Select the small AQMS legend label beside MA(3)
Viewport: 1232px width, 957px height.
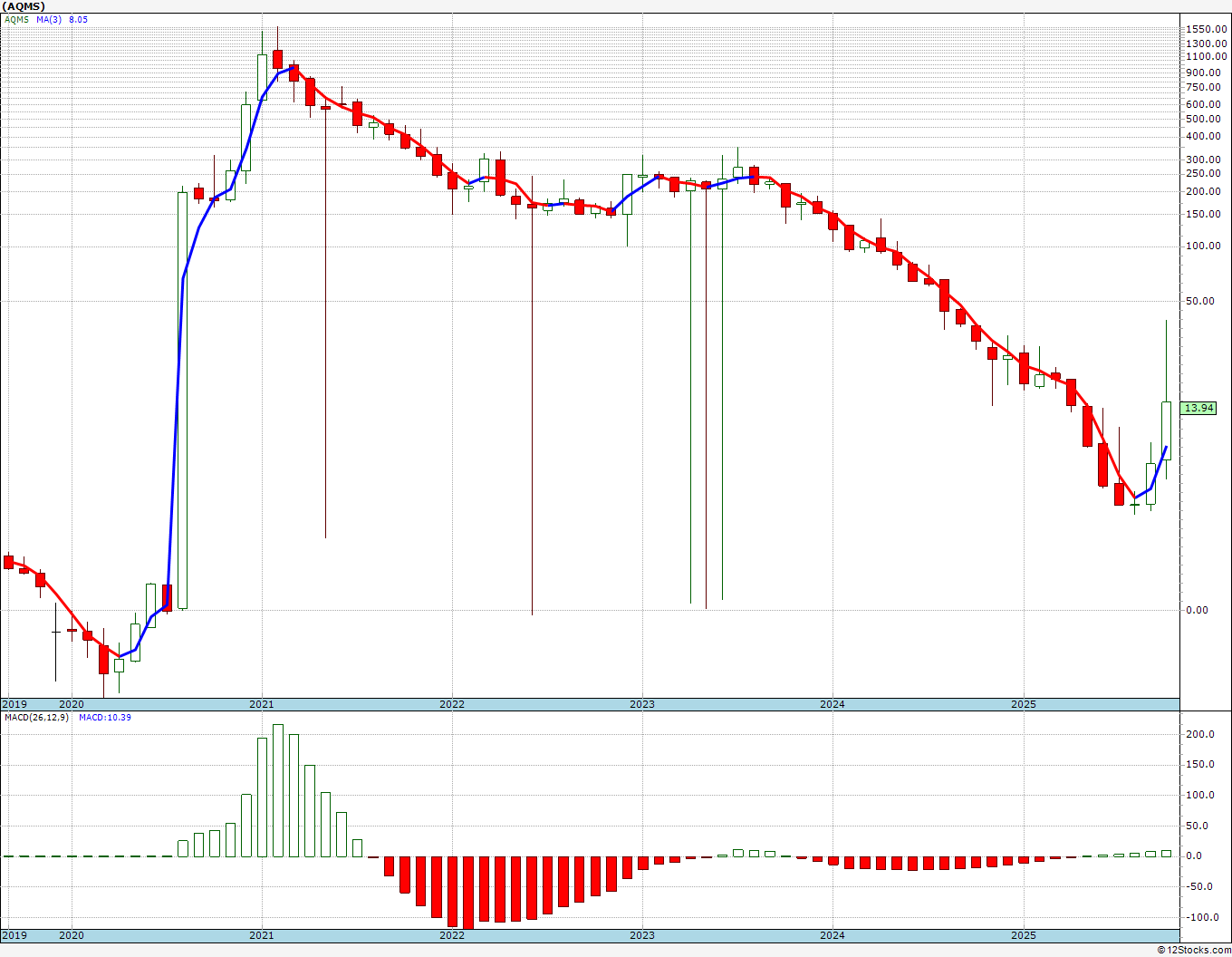point(16,19)
